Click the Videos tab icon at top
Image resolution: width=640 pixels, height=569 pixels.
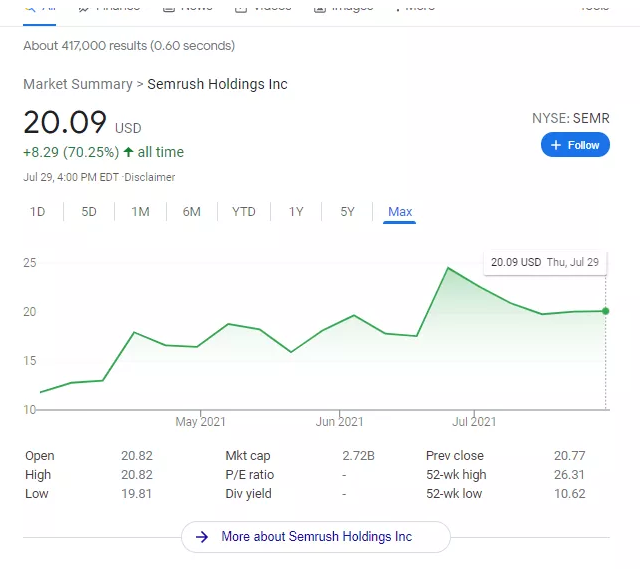[241, 6]
